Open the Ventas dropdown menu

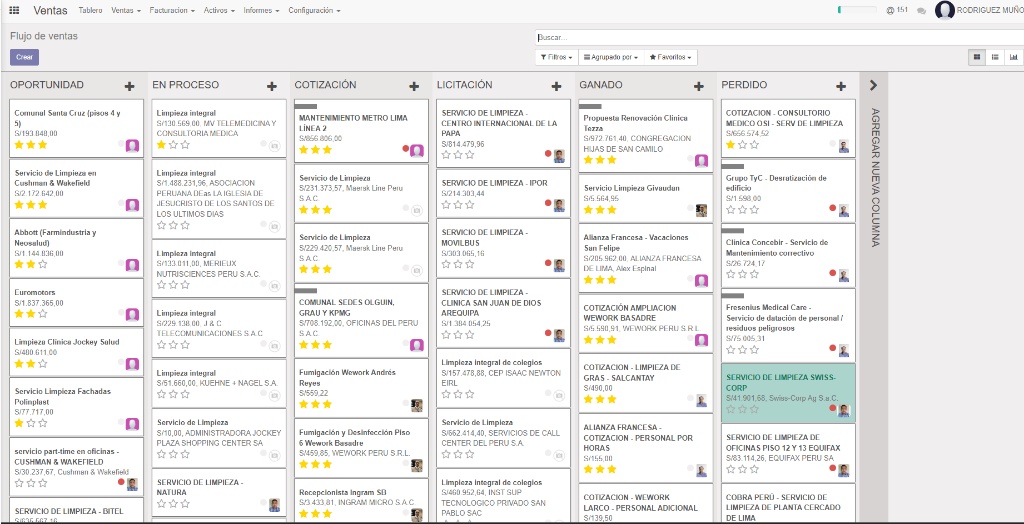coord(126,10)
